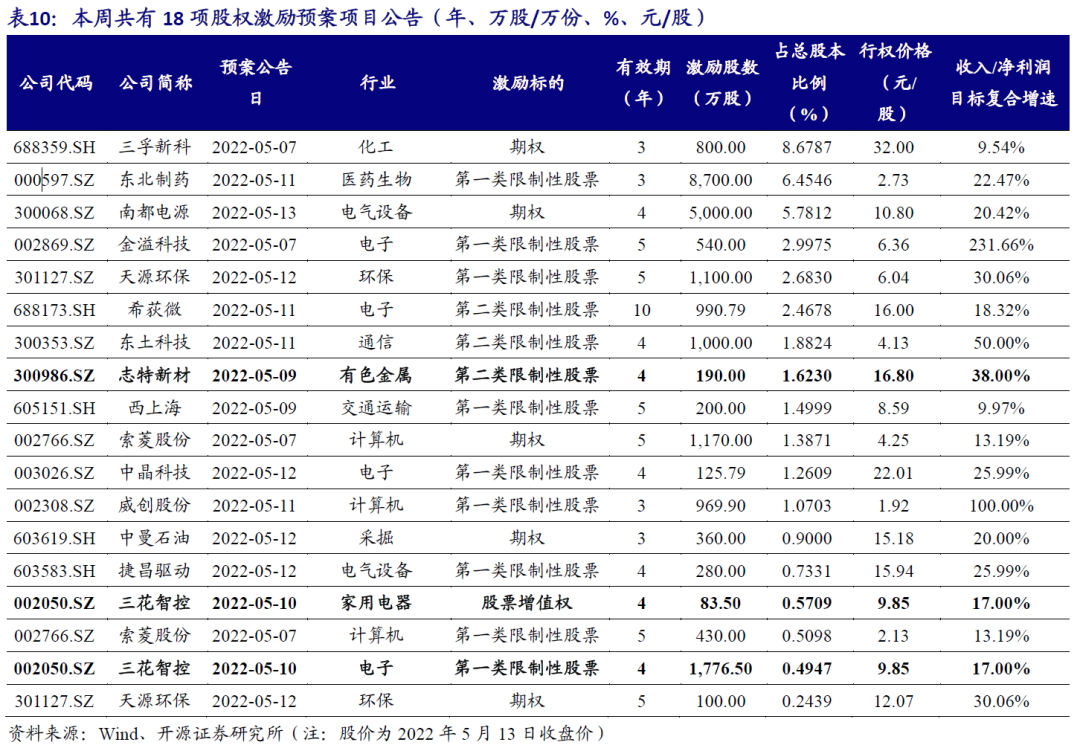Select stock code 688173.SH
The image size is (1080, 748).
54,311
